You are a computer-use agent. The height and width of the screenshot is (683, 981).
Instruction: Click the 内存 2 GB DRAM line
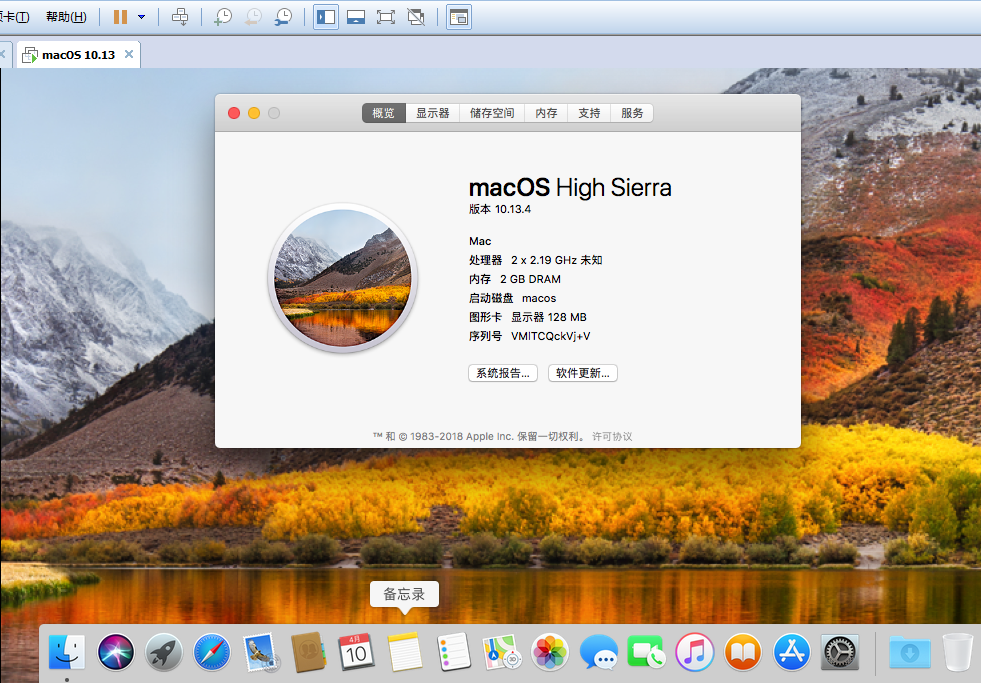[x=515, y=279]
